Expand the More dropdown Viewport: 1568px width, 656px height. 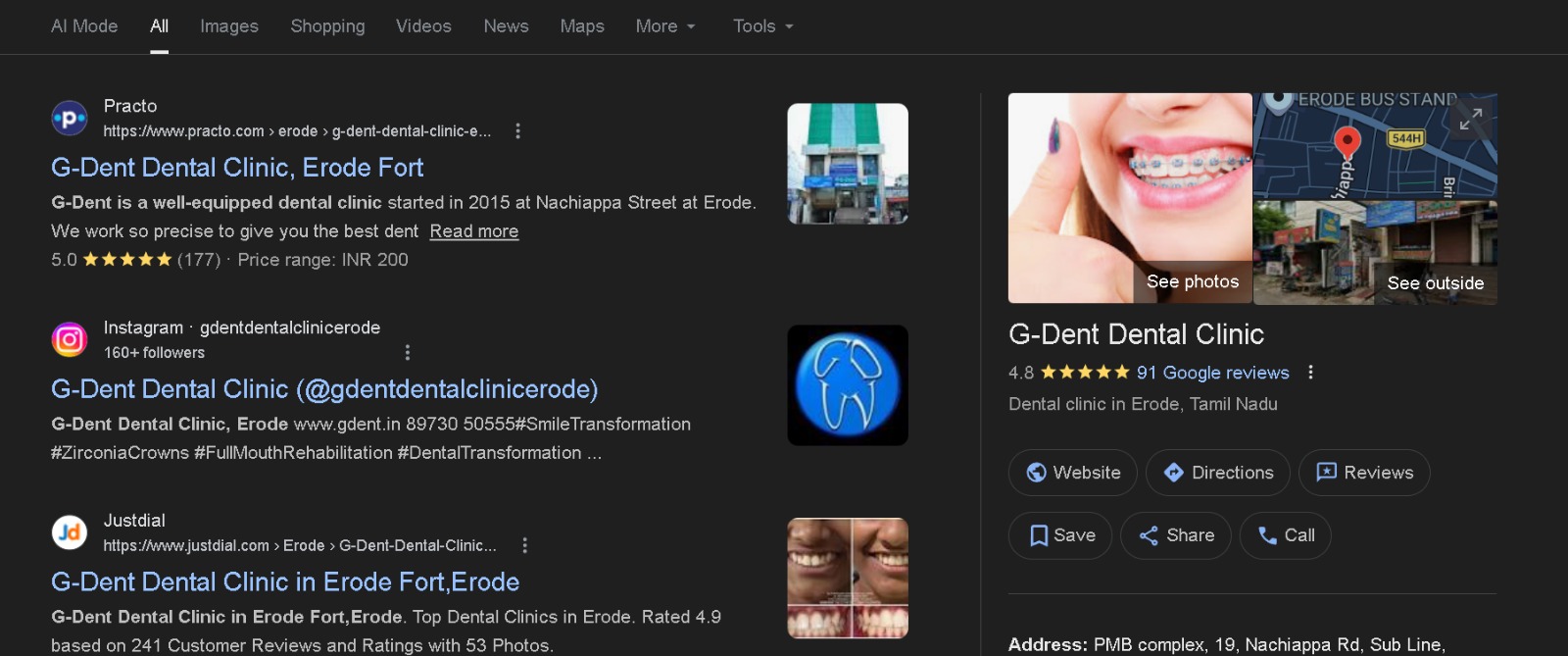coord(665,26)
